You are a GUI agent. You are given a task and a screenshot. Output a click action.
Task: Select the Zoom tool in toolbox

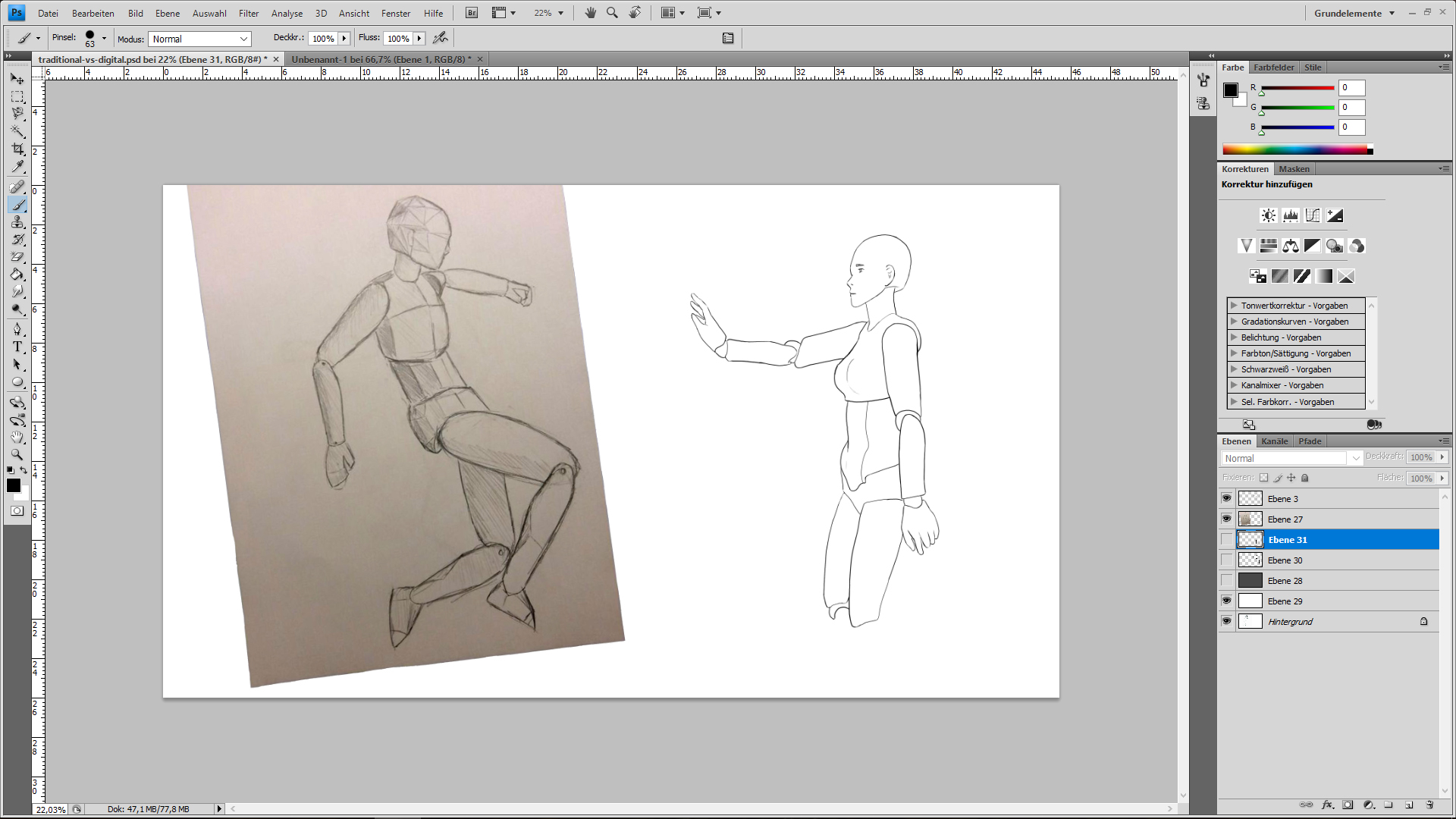click(17, 454)
